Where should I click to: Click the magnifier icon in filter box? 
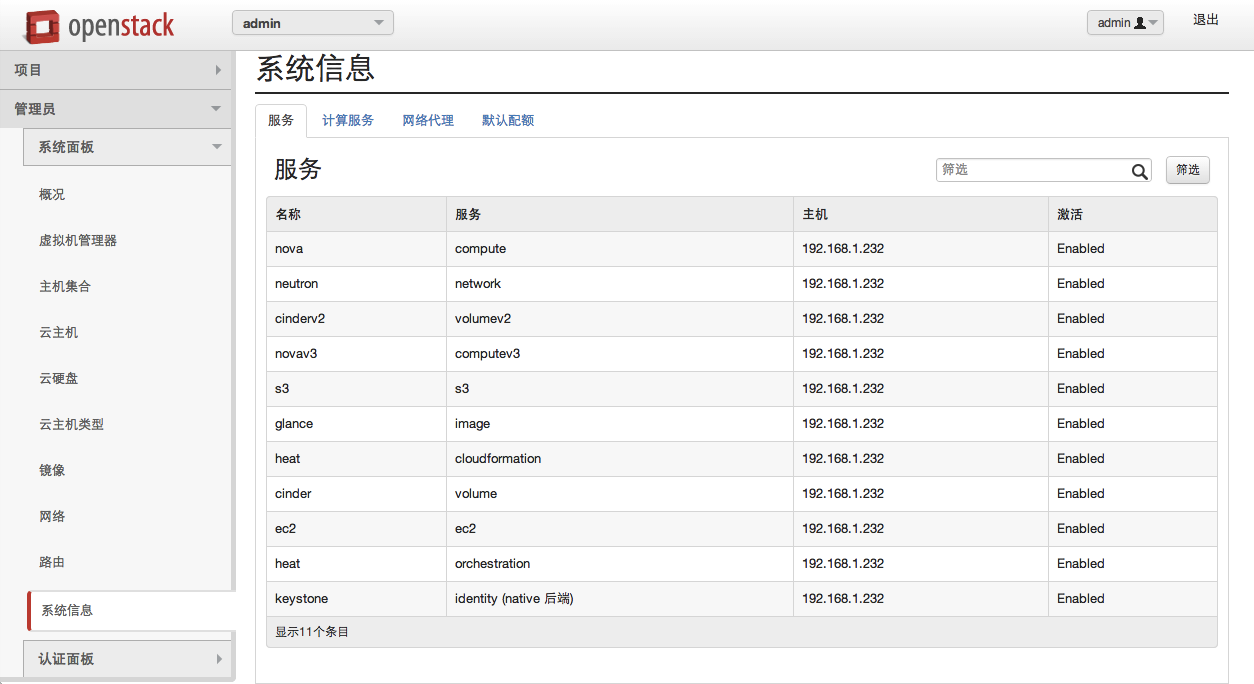[x=1139, y=171]
